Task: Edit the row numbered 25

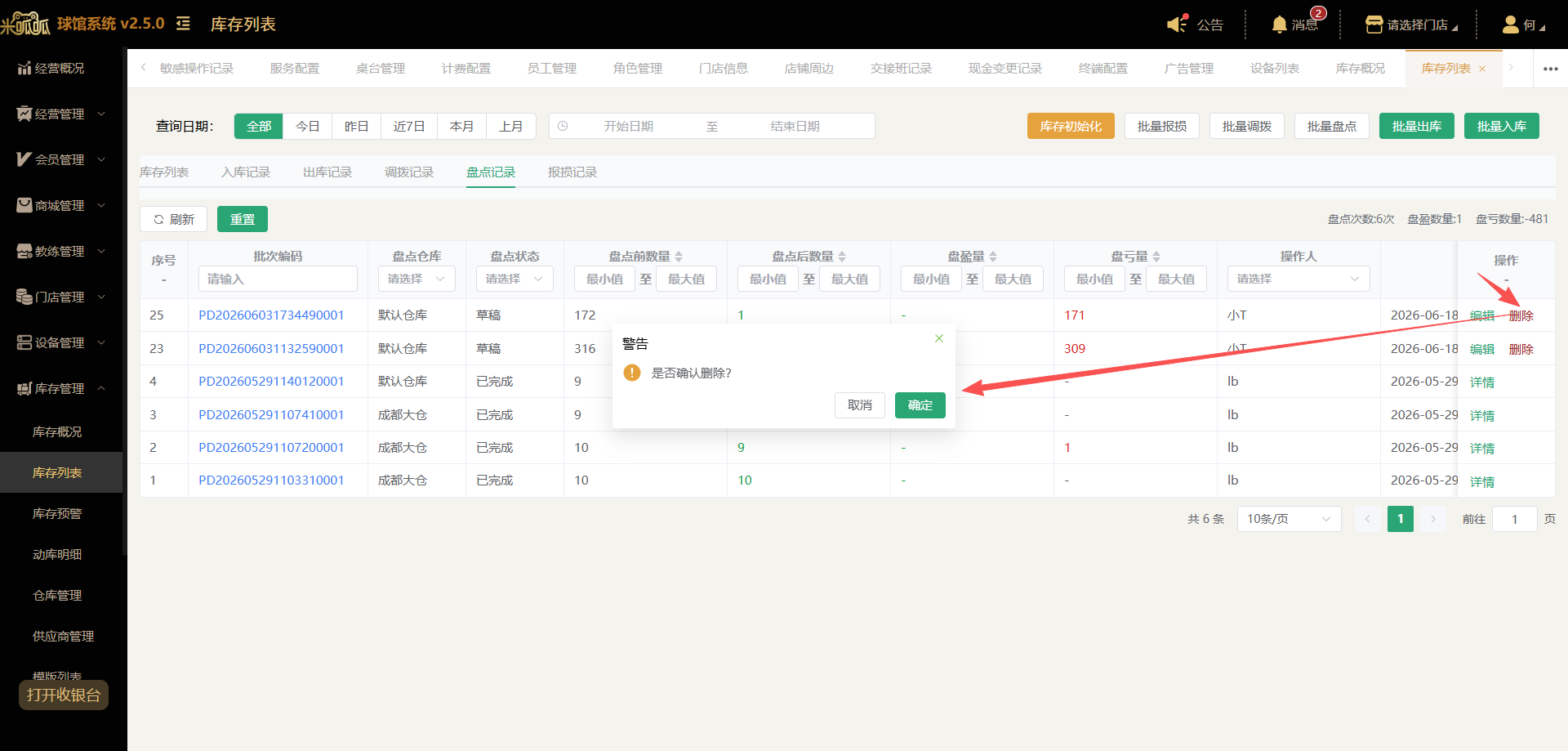Action: tap(1482, 315)
